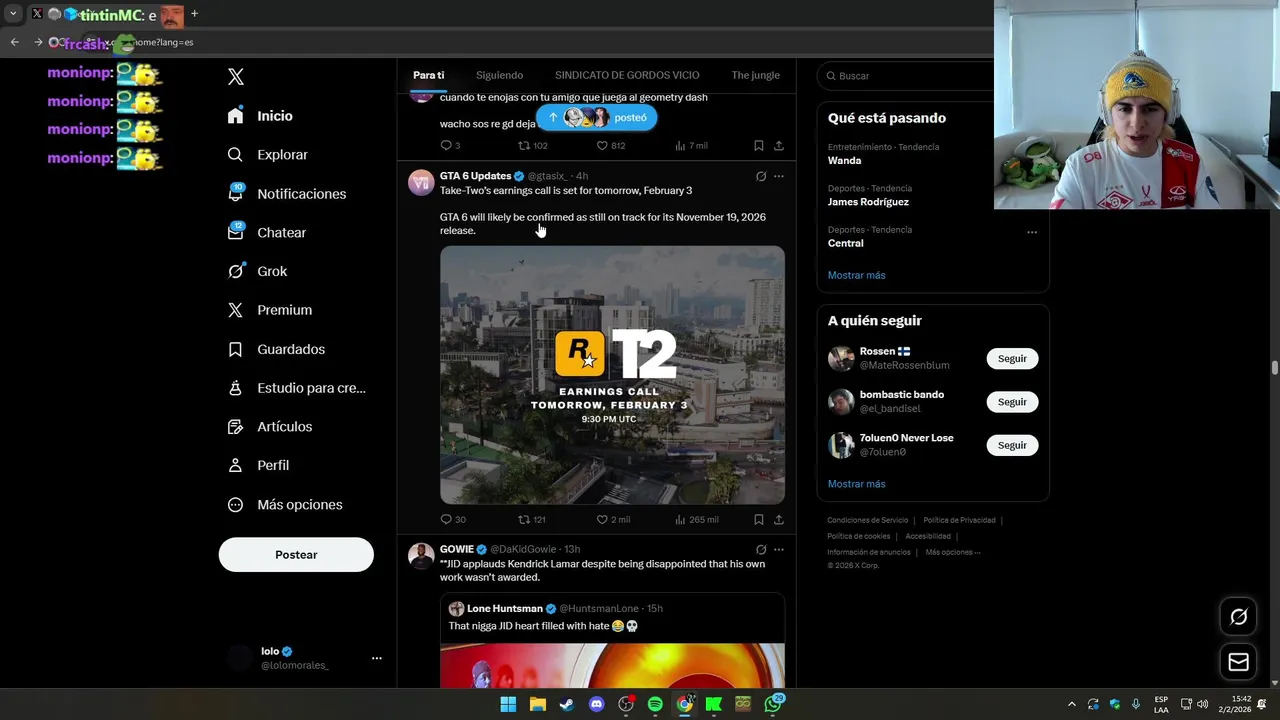Open the X logo home icon
The height and width of the screenshot is (720, 1280).
coord(236,77)
